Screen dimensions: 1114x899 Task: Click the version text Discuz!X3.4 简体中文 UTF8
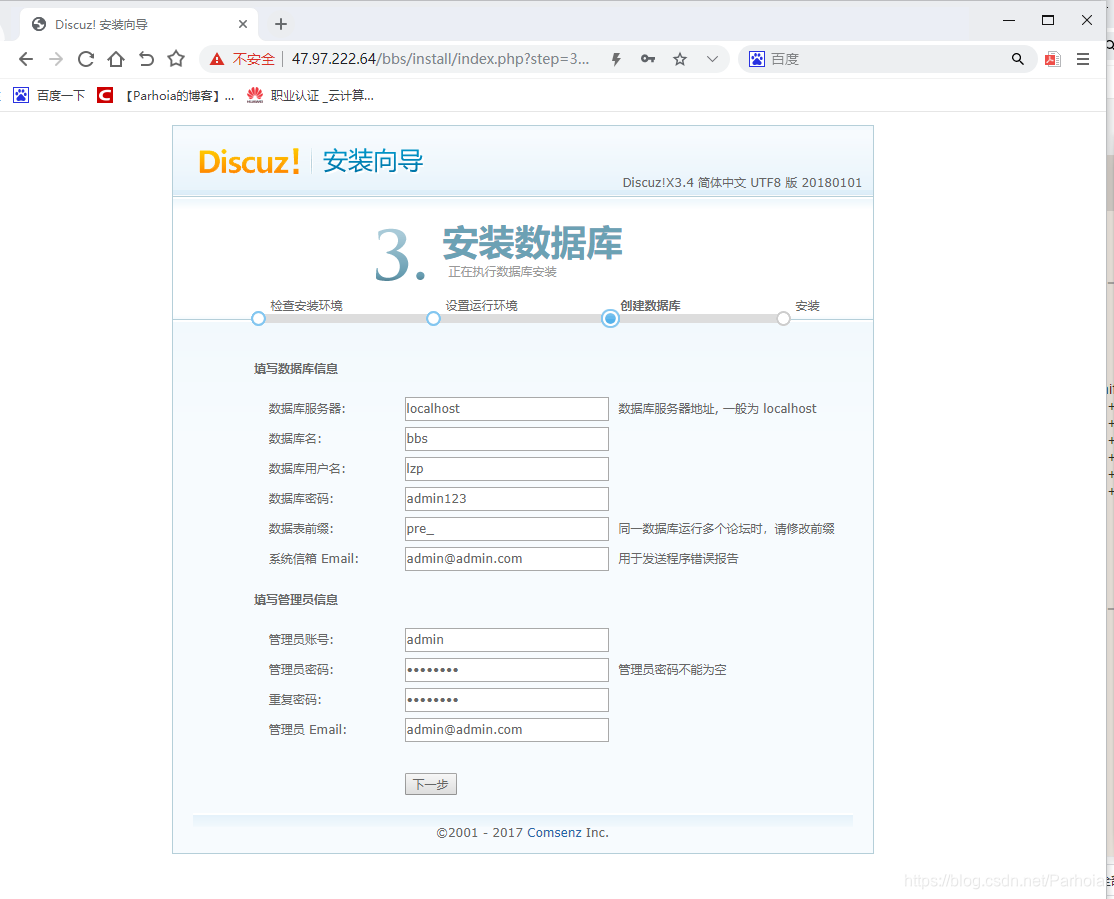[742, 183]
